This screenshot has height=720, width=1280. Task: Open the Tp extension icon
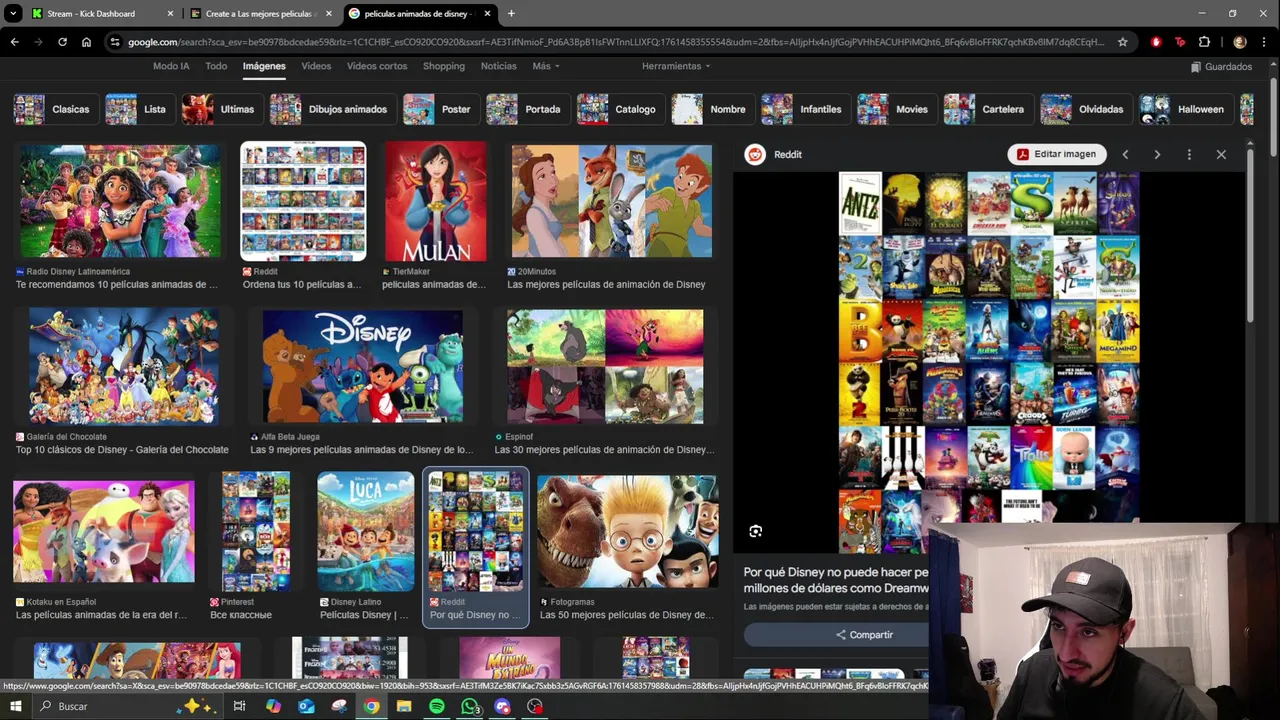click(x=1180, y=42)
